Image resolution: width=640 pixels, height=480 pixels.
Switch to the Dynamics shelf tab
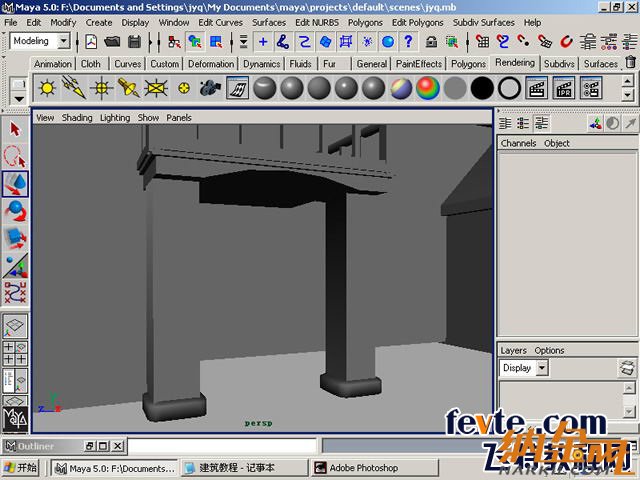[x=261, y=64]
